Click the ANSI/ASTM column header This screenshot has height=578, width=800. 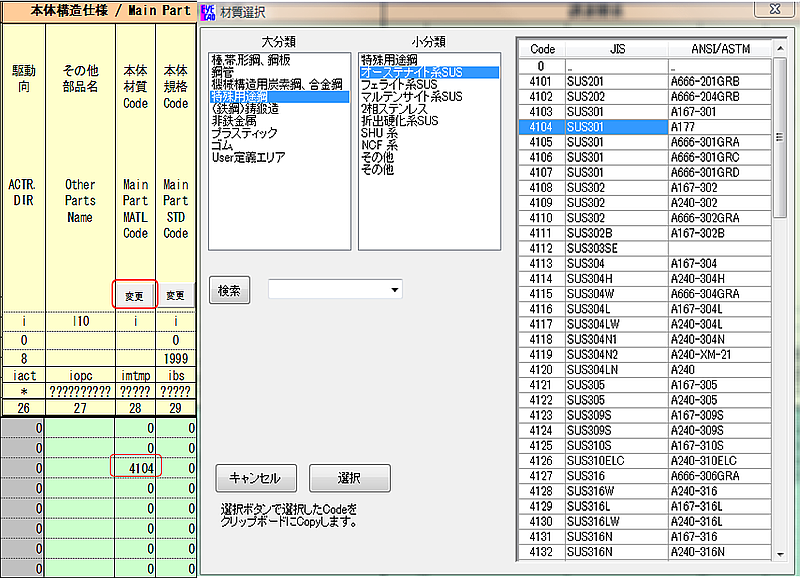[720, 49]
